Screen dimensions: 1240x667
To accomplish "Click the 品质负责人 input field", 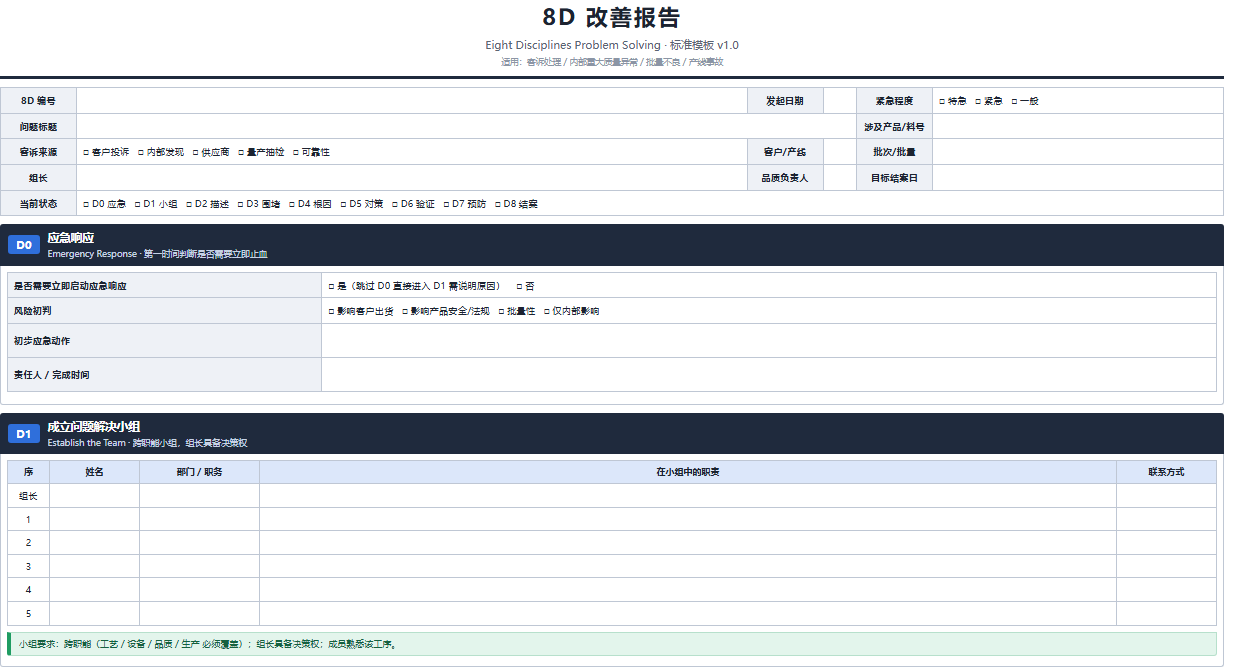I will click(x=840, y=178).
